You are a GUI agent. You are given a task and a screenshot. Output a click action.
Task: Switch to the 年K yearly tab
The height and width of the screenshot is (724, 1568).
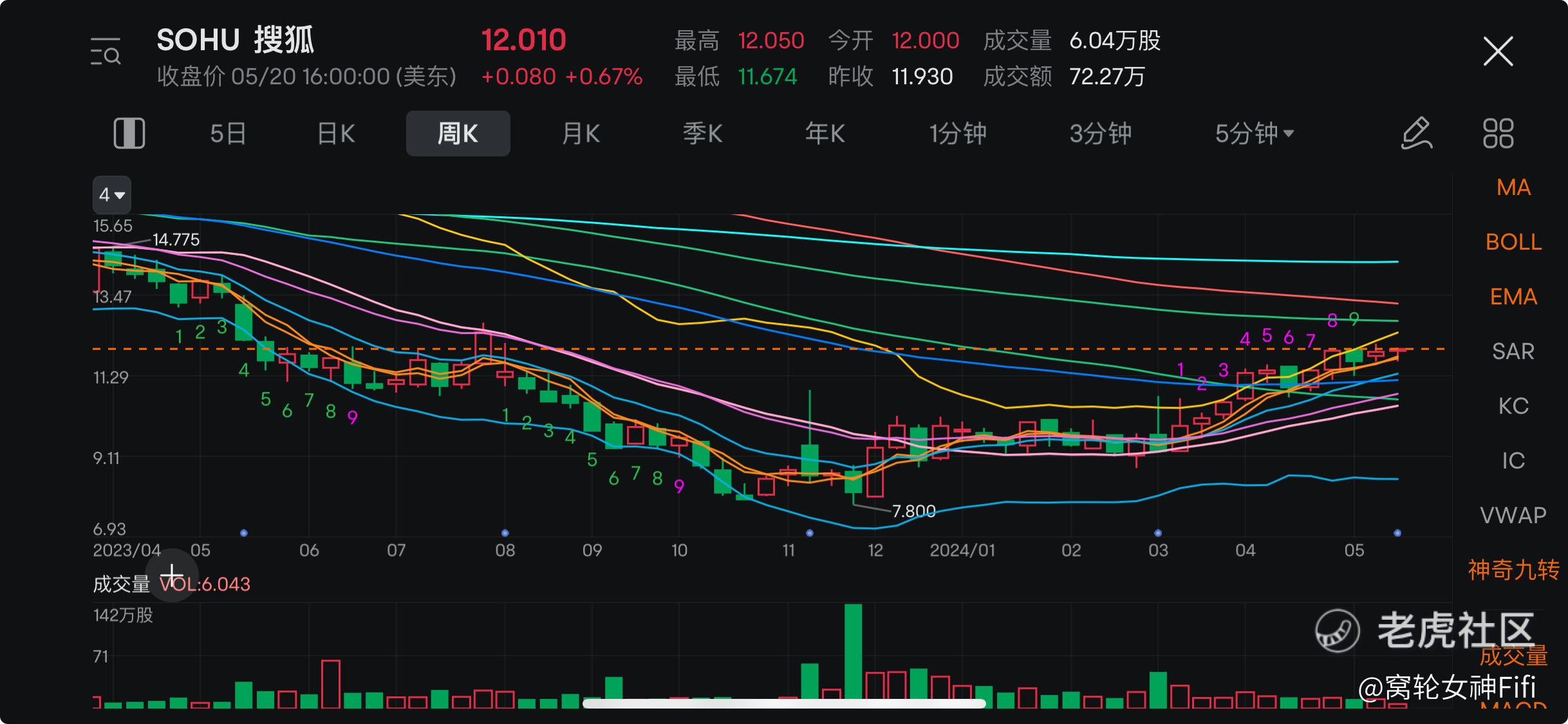tap(825, 133)
